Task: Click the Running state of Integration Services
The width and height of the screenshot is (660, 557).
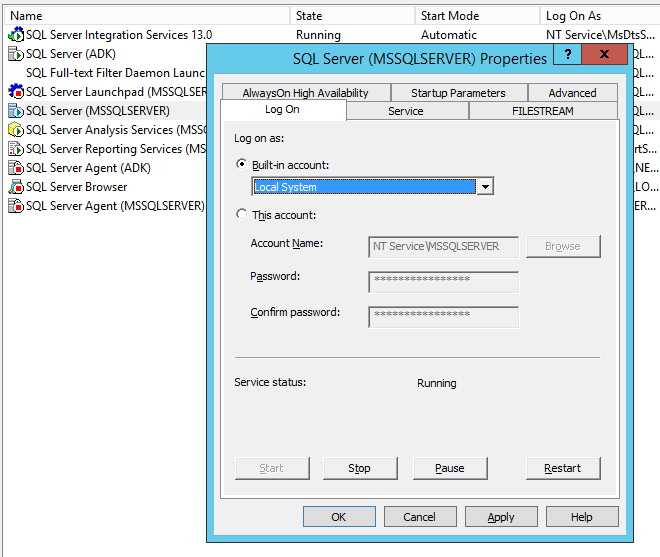Action: point(318,35)
